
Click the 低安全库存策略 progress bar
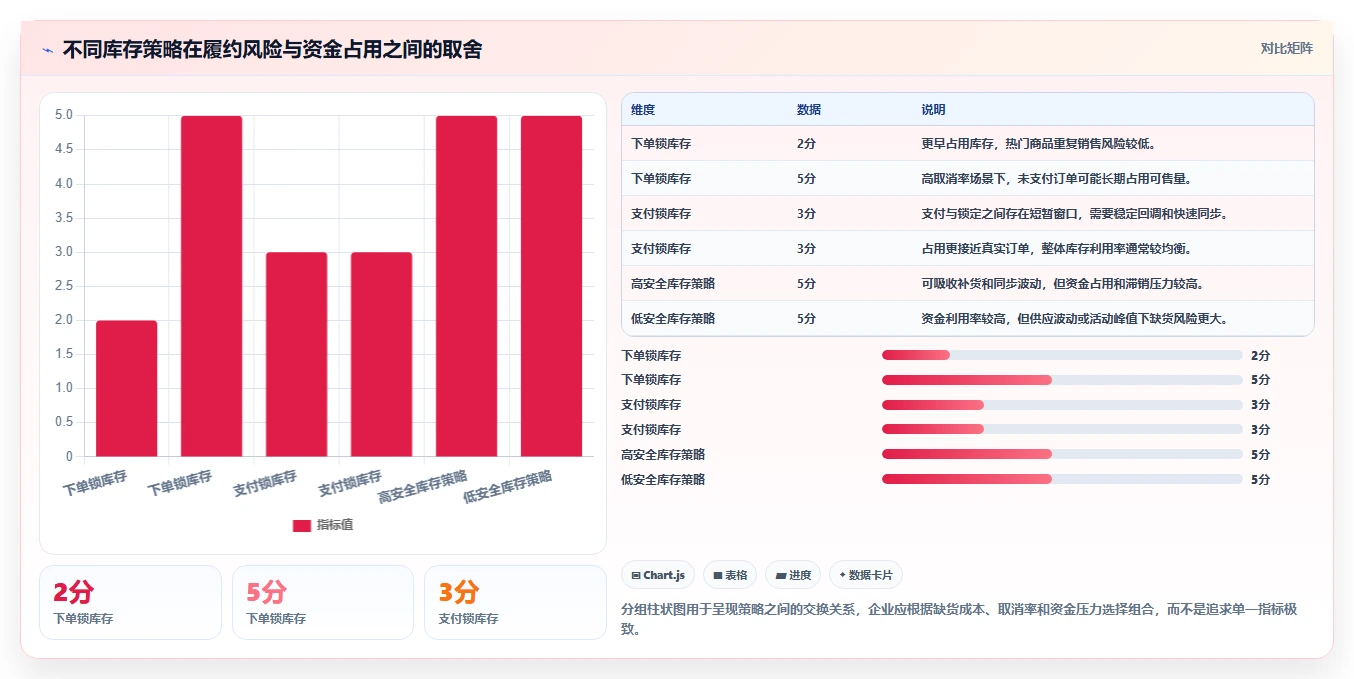coord(1062,479)
